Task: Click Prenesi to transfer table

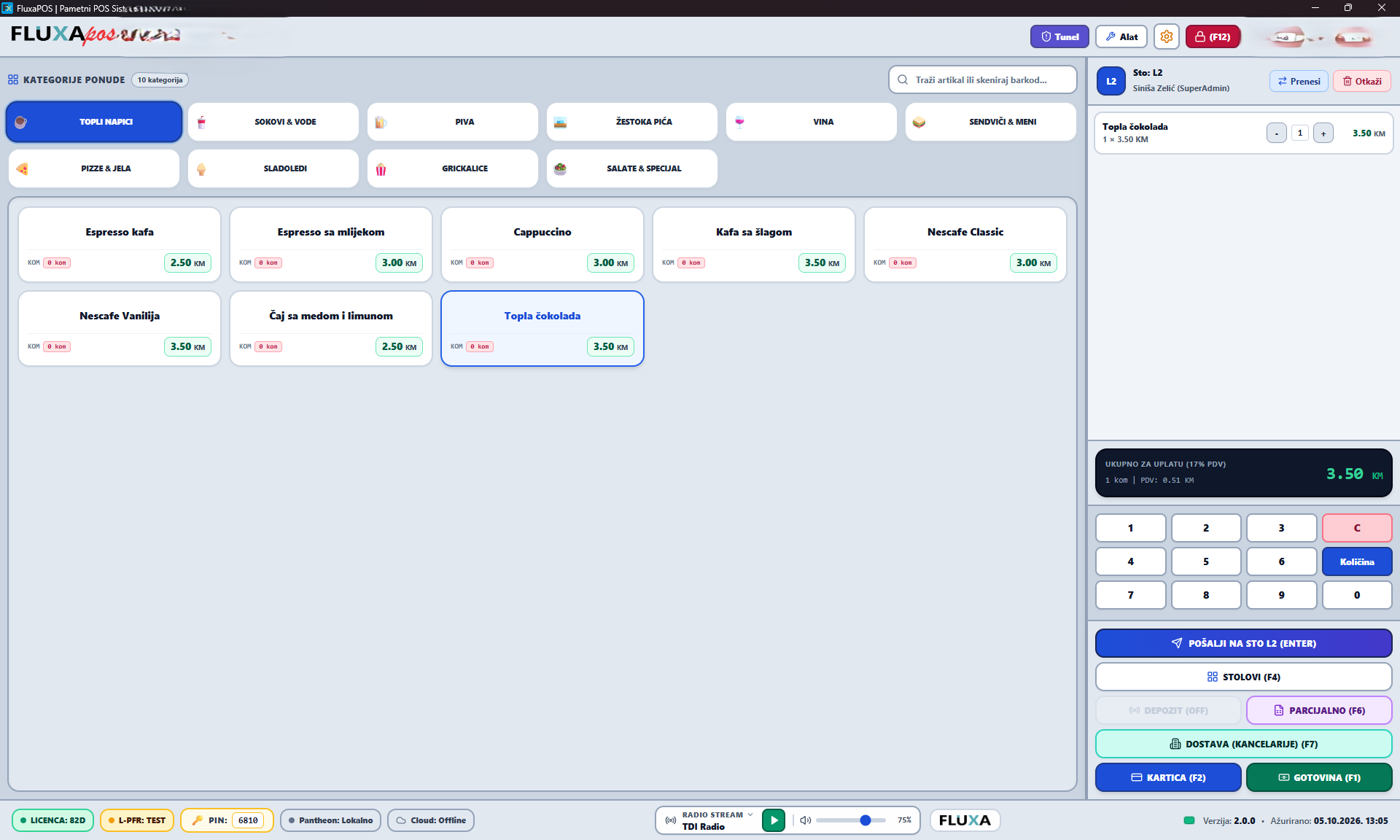Action: [x=1299, y=81]
